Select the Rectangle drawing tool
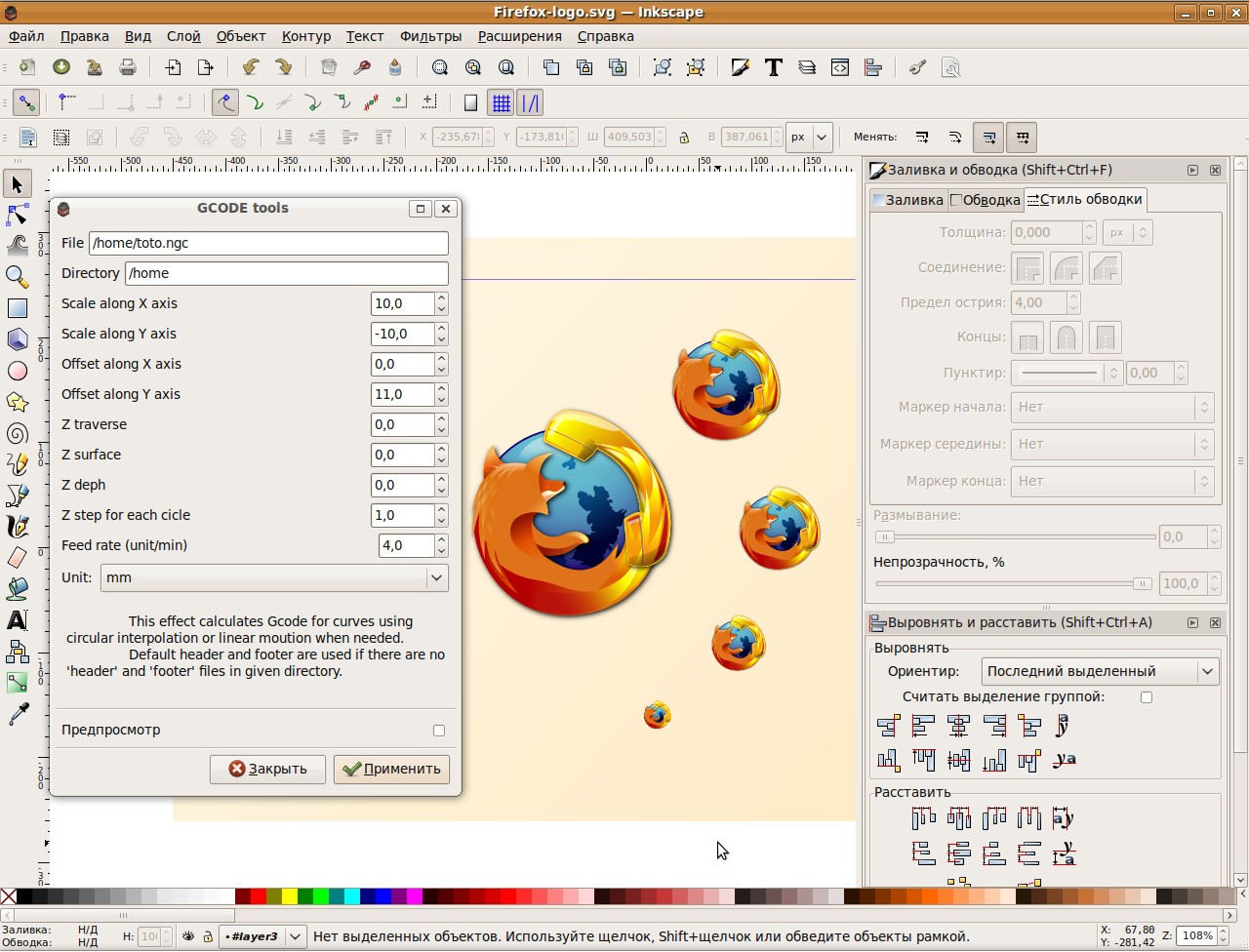This screenshot has width=1249, height=952. click(x=18, y=308)
